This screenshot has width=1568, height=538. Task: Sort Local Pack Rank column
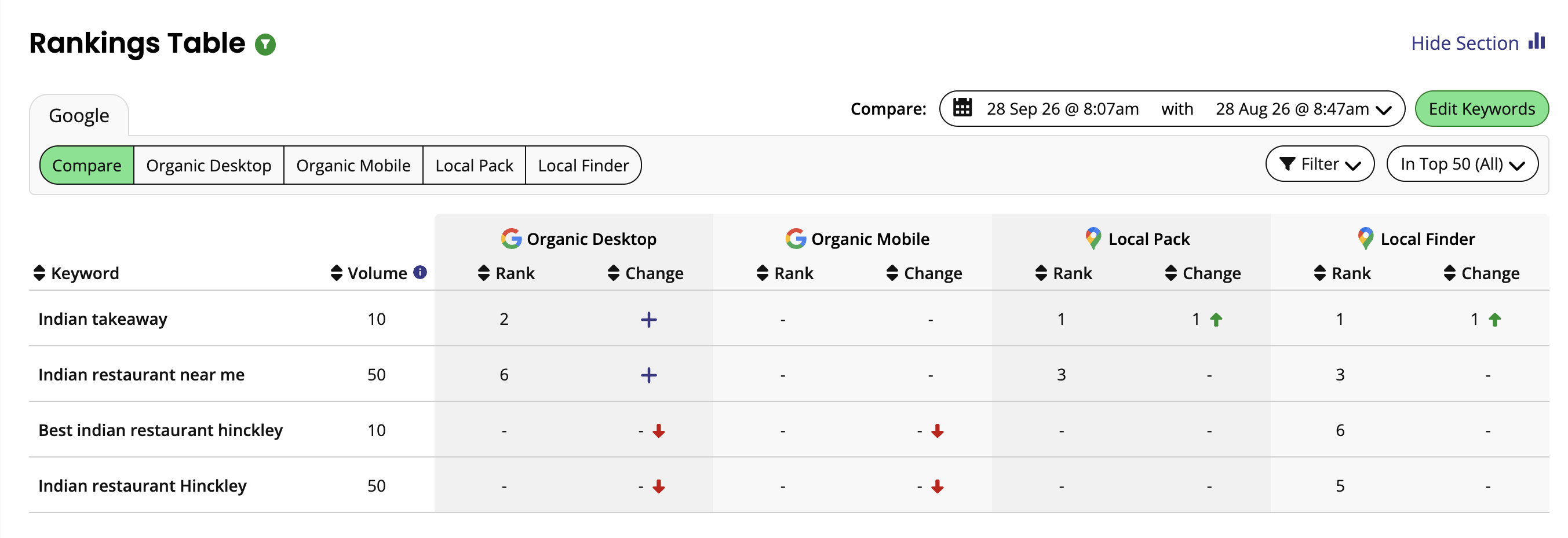[x=1041, y=273]
